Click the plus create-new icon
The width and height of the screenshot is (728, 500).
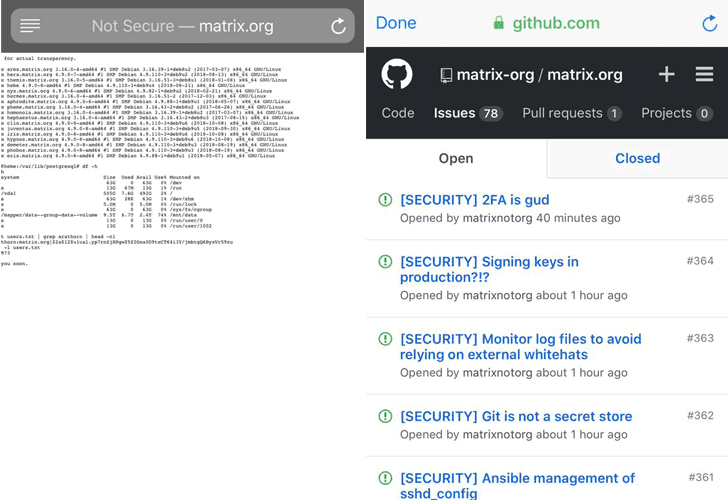pyautogui.click(x=666, y=74)
